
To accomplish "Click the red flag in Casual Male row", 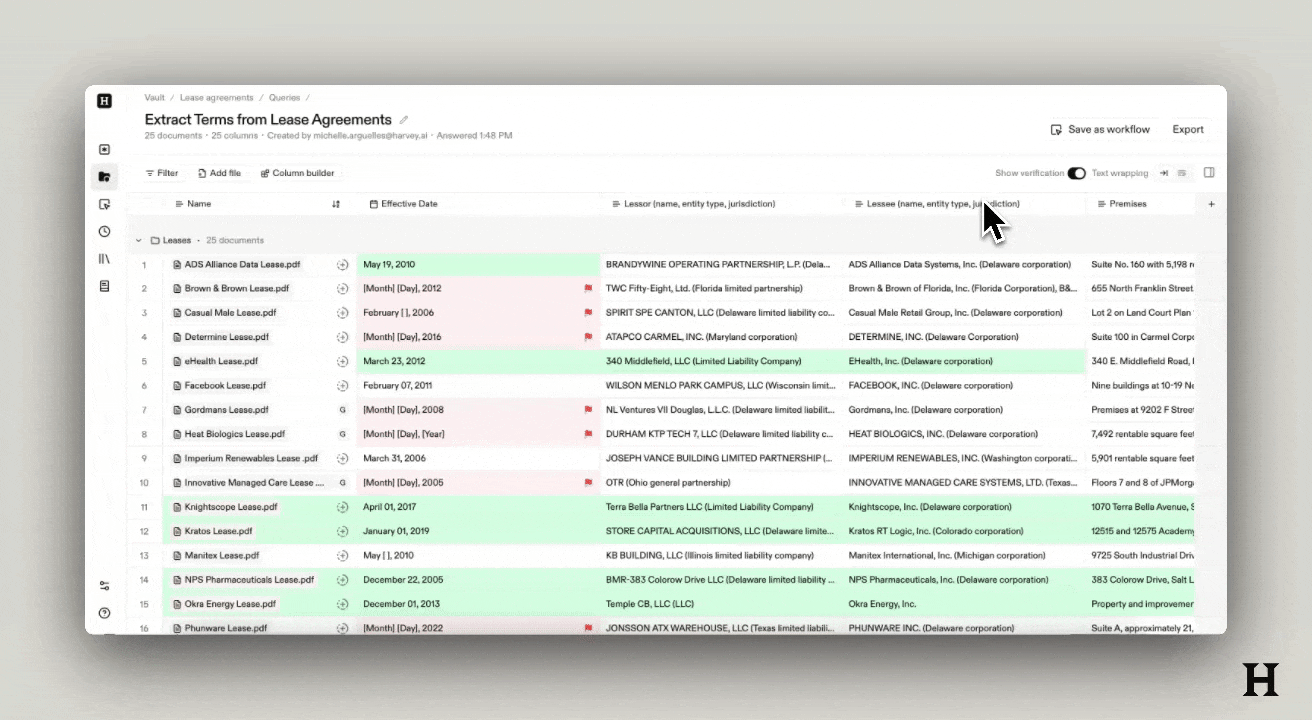I will tap(589, 313).
